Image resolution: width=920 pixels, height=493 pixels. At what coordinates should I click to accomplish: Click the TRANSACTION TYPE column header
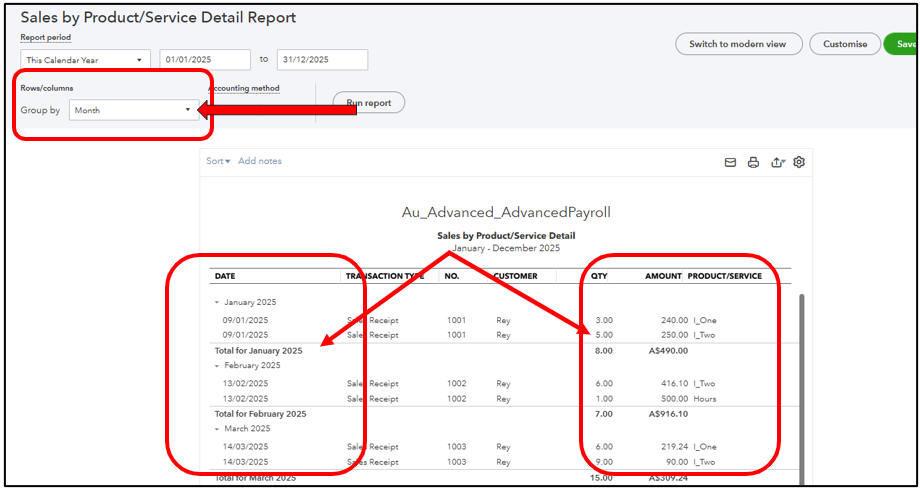tap(385, 276)
